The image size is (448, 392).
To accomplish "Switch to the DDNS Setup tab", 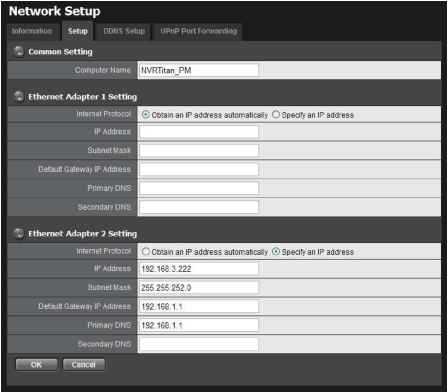I will (124, 31).
